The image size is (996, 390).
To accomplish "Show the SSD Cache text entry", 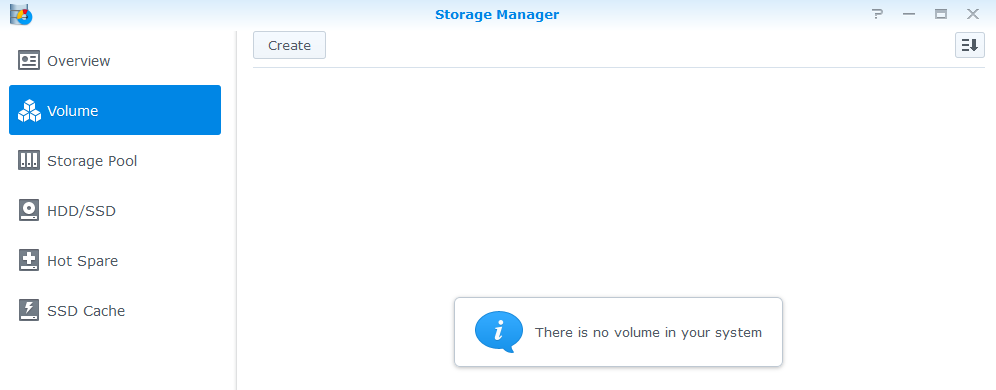I will [86, 311].
